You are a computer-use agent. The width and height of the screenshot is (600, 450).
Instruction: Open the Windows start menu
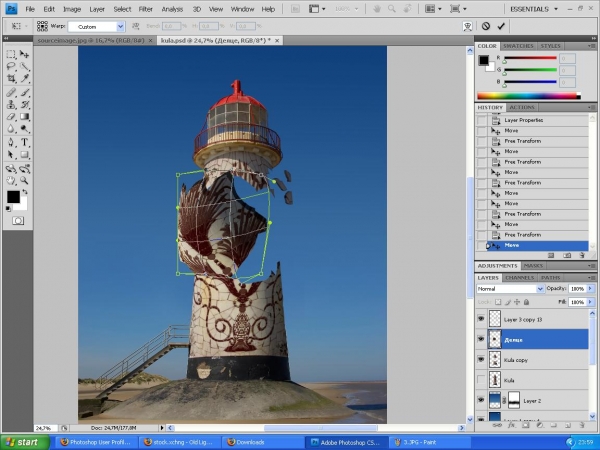coord(25,442)
